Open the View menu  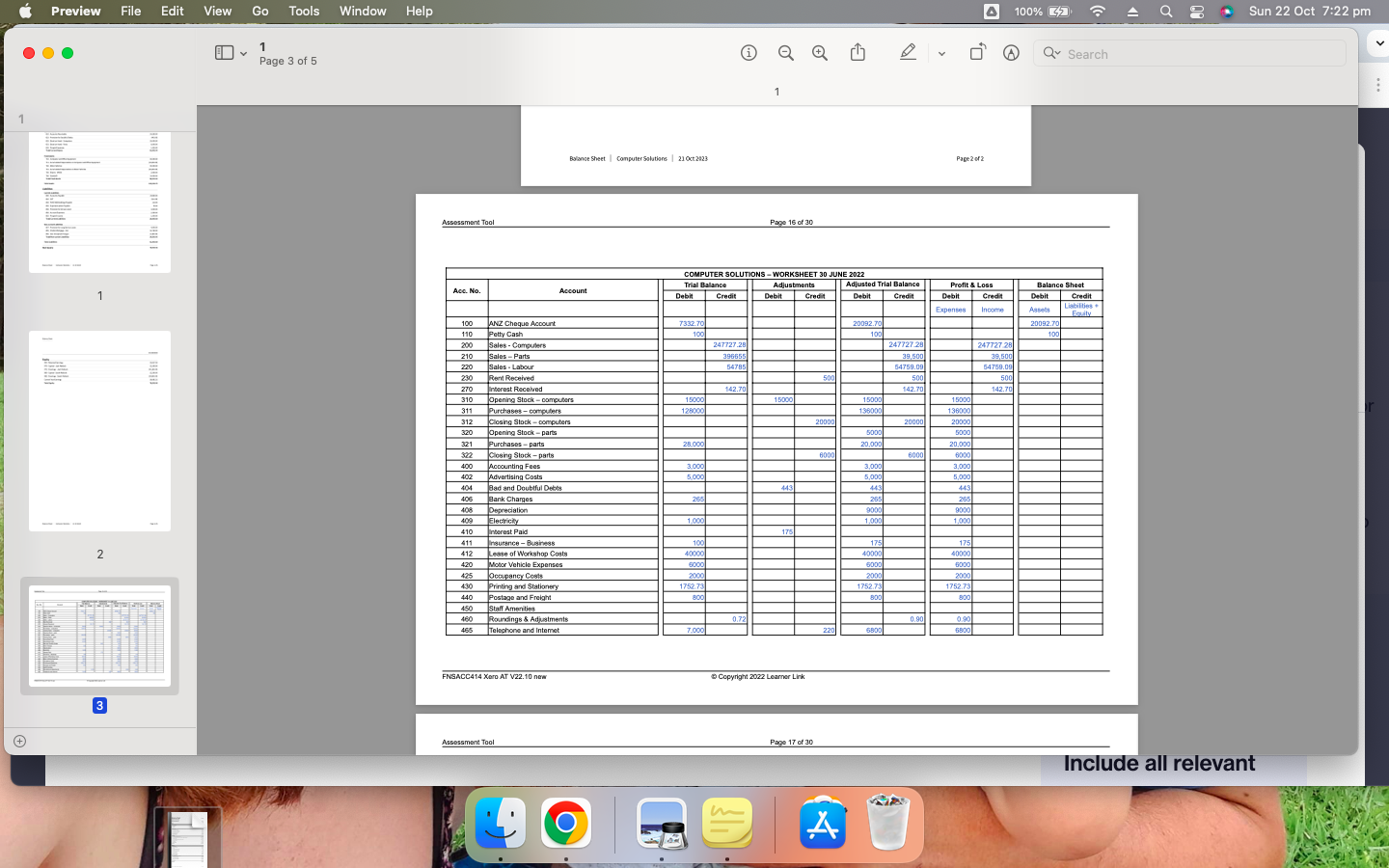pyautogui.click(x=217, y=11)
